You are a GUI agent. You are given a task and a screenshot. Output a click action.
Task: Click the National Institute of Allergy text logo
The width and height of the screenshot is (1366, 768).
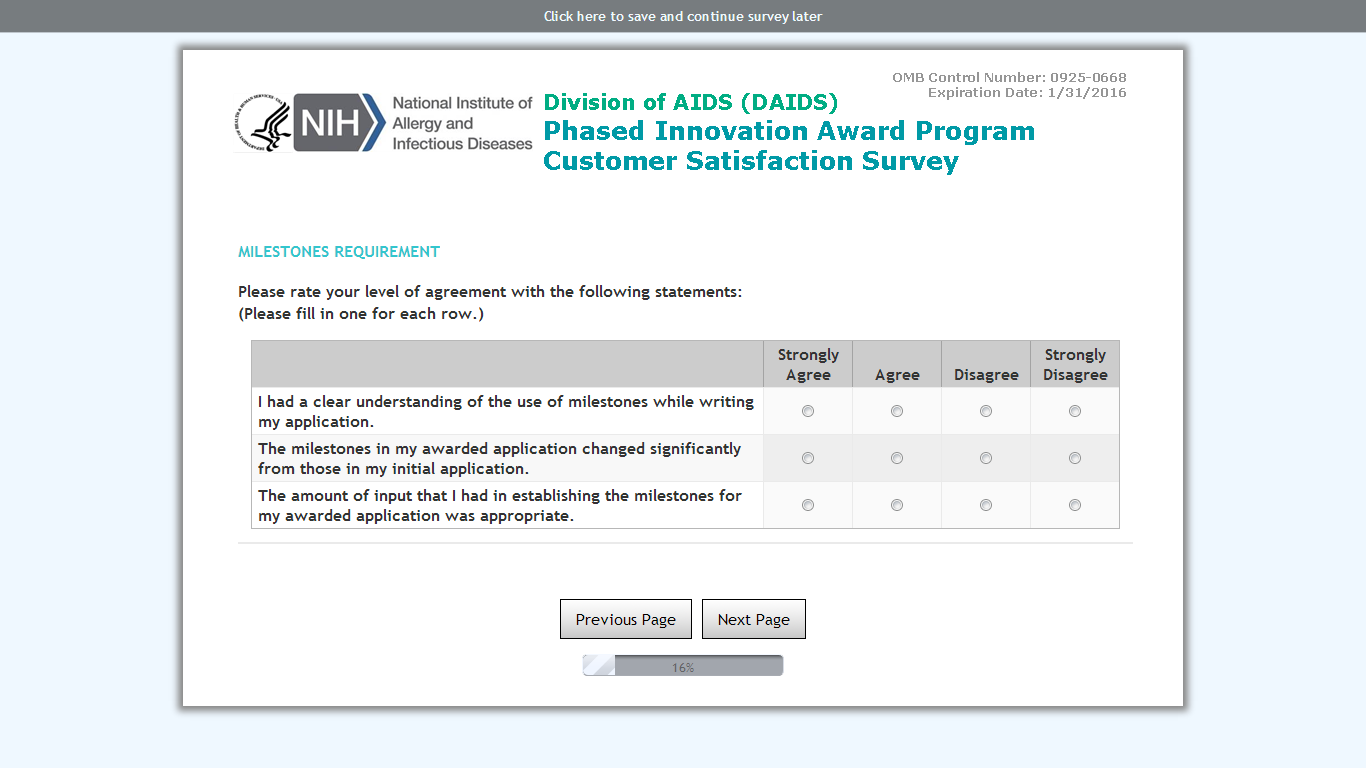(x=462, y=123)
